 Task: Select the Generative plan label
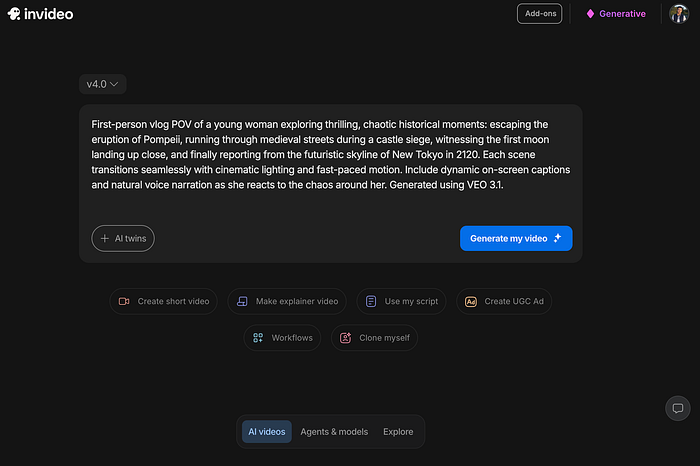(622, 14)
